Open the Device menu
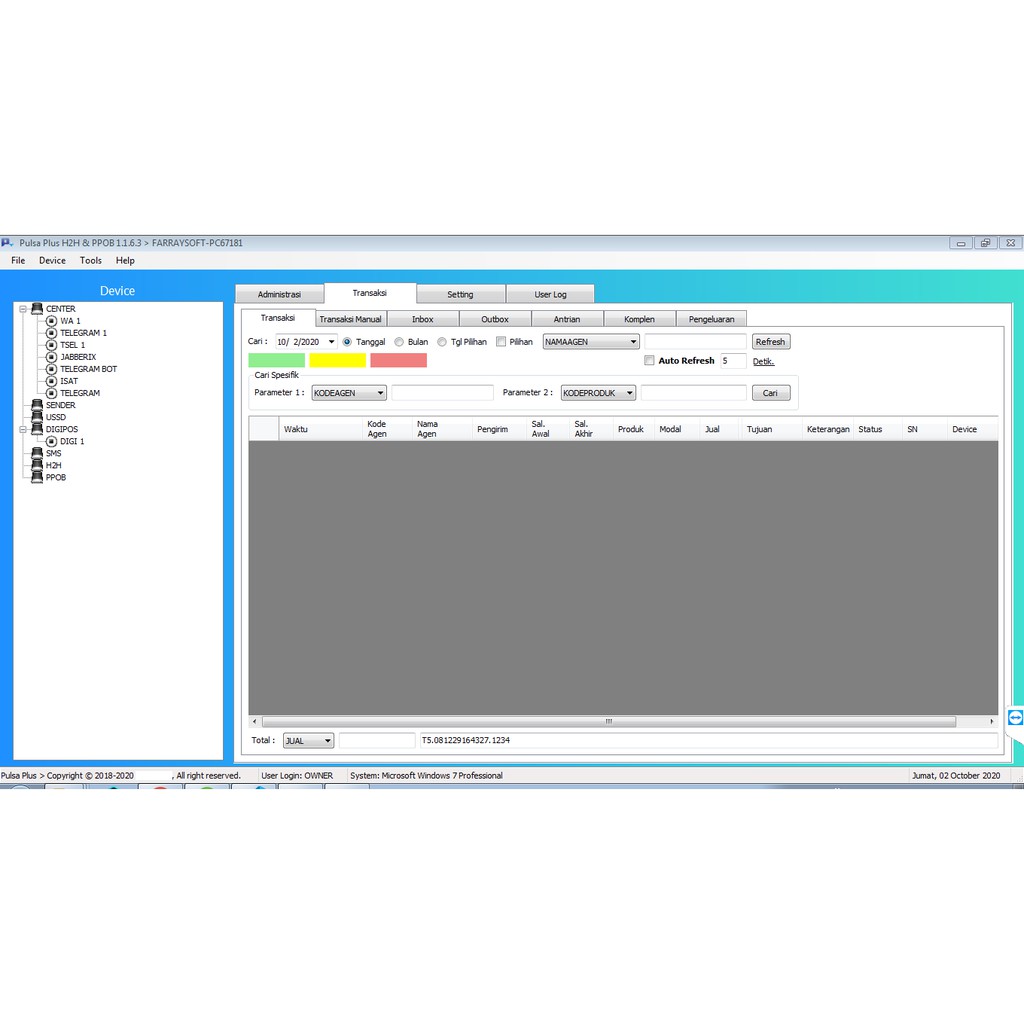Viewport: 1024px width, 1024px height. [x=52, y=261]
